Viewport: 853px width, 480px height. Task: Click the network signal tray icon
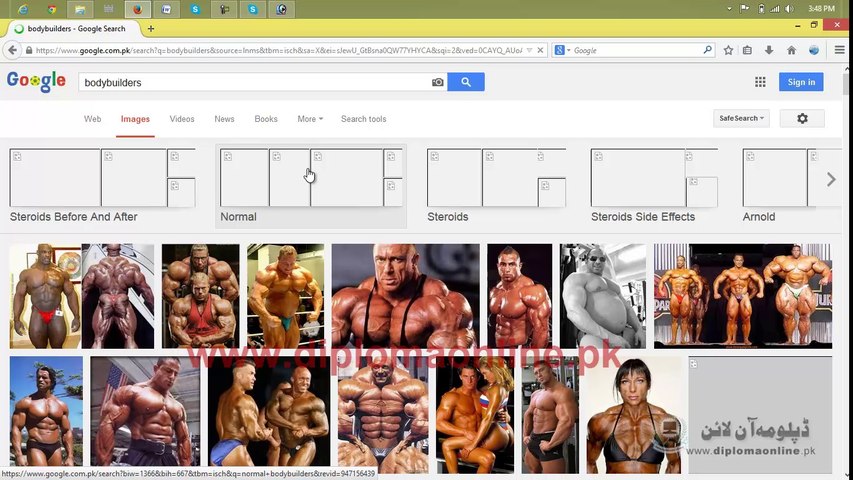[x=775, y=9]
